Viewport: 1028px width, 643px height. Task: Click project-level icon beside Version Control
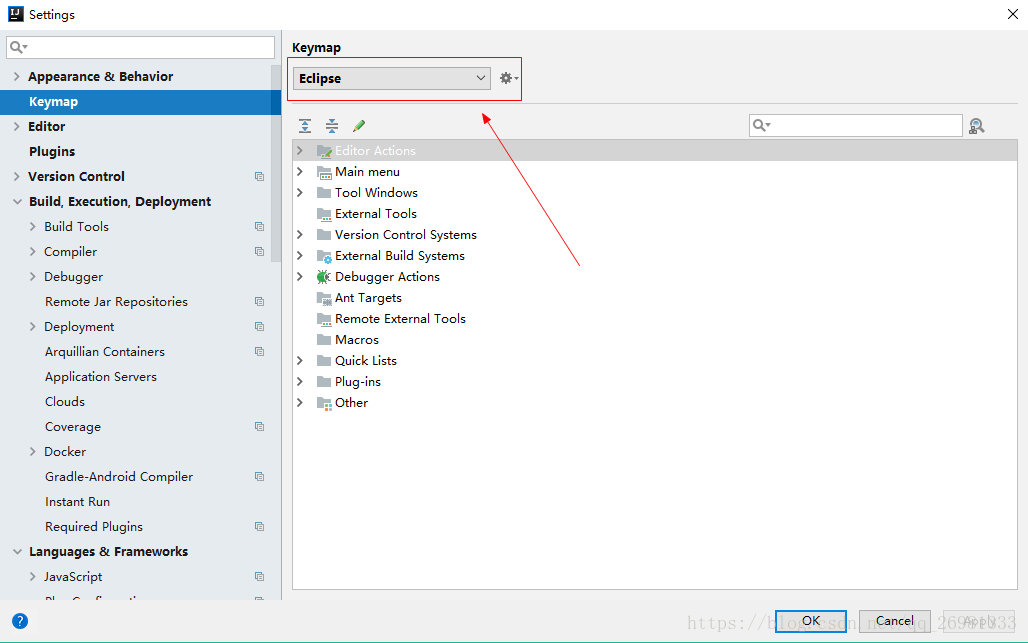[260, 176]
